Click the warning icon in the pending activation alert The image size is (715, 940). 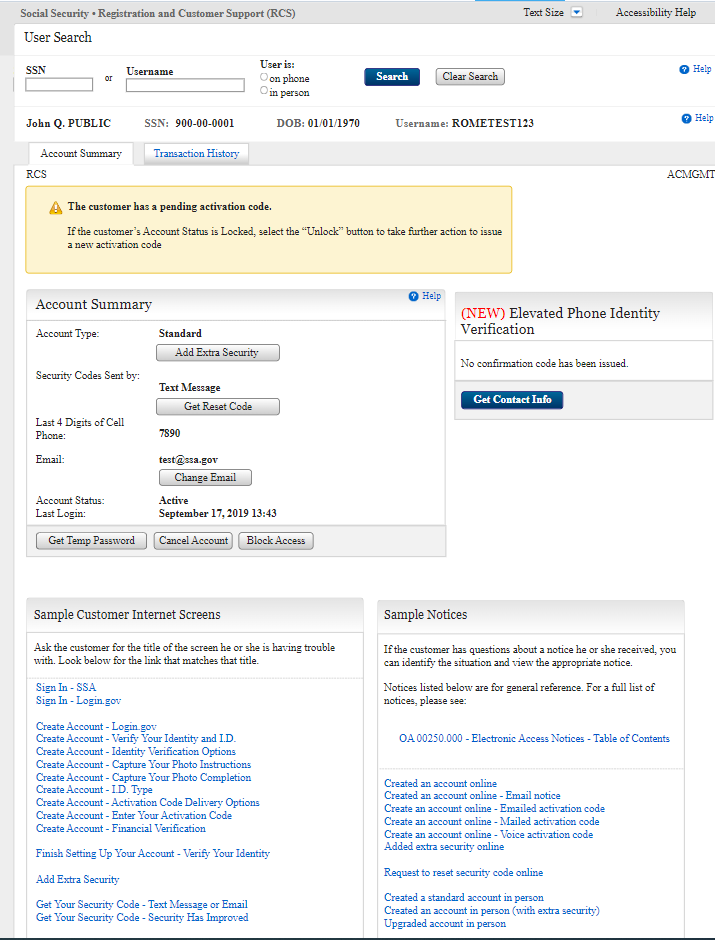tap(56, 208)
